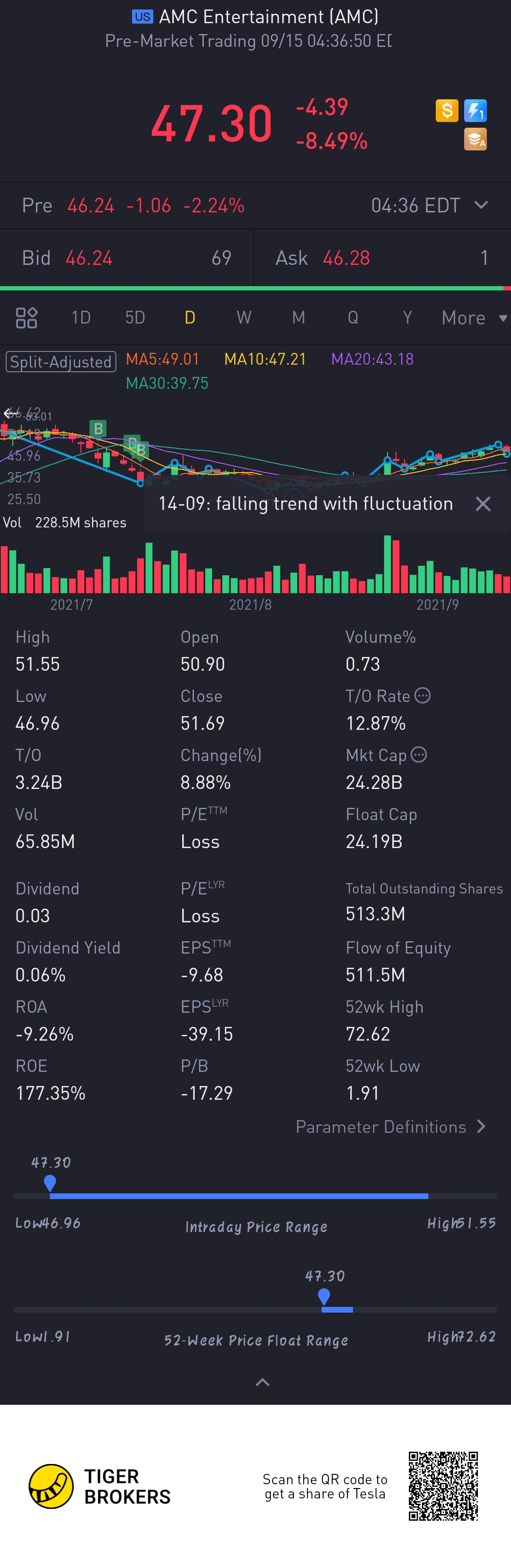Open the More timeframe dropdown
Viewport: 511px width, 1568px height.
[475, 318]
